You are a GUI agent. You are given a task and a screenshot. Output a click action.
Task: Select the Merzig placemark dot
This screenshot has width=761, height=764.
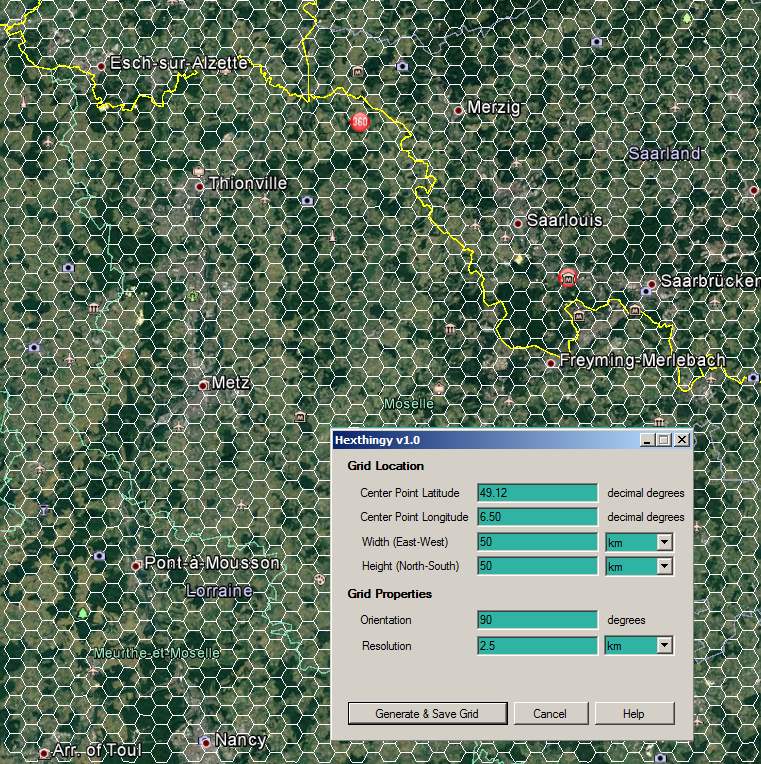point(458,111)
